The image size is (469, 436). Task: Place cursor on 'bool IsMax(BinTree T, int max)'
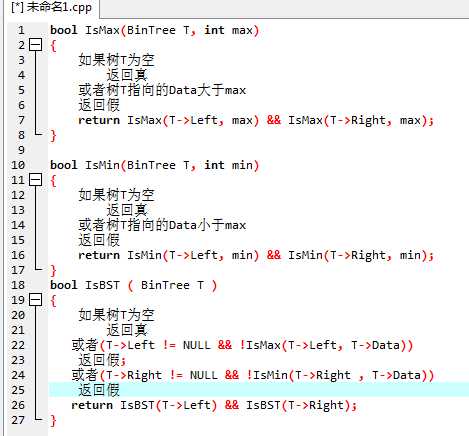(154, 30)
